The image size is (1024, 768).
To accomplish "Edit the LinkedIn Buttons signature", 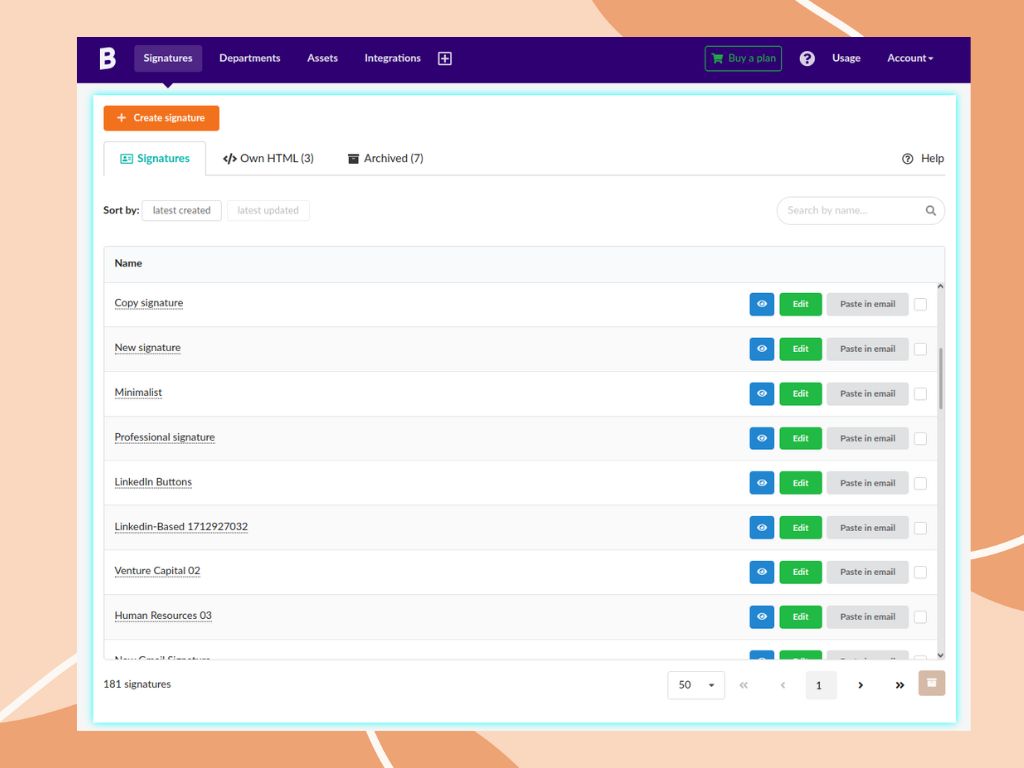I will pyautogui.click(x=800, y=482).
